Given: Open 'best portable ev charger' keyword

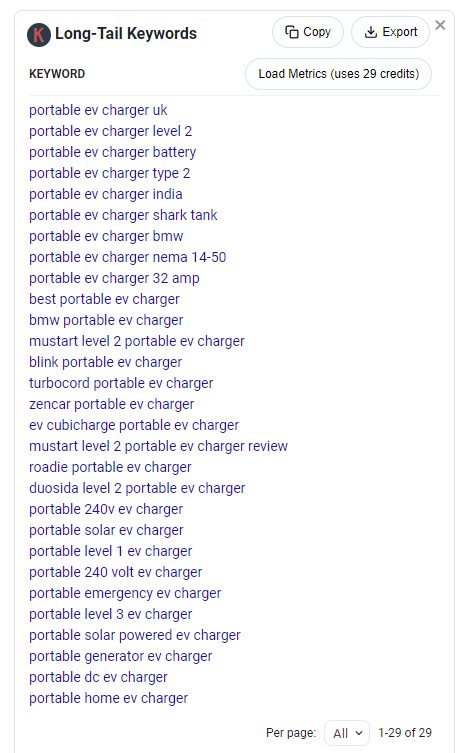Looking at the screenshot, I should 104,299.
